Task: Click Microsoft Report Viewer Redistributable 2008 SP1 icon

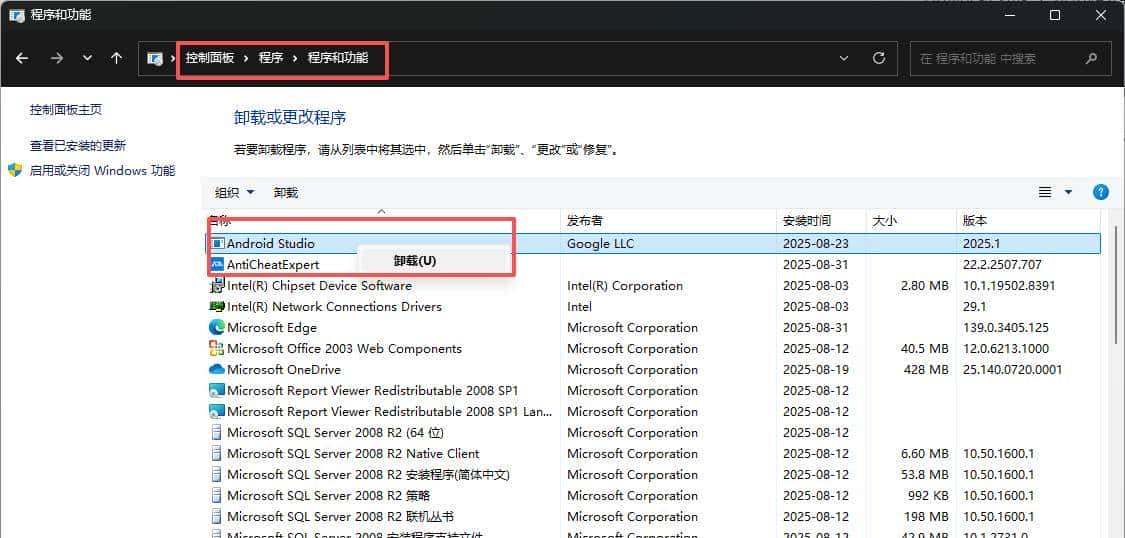Action: [217, 391]
